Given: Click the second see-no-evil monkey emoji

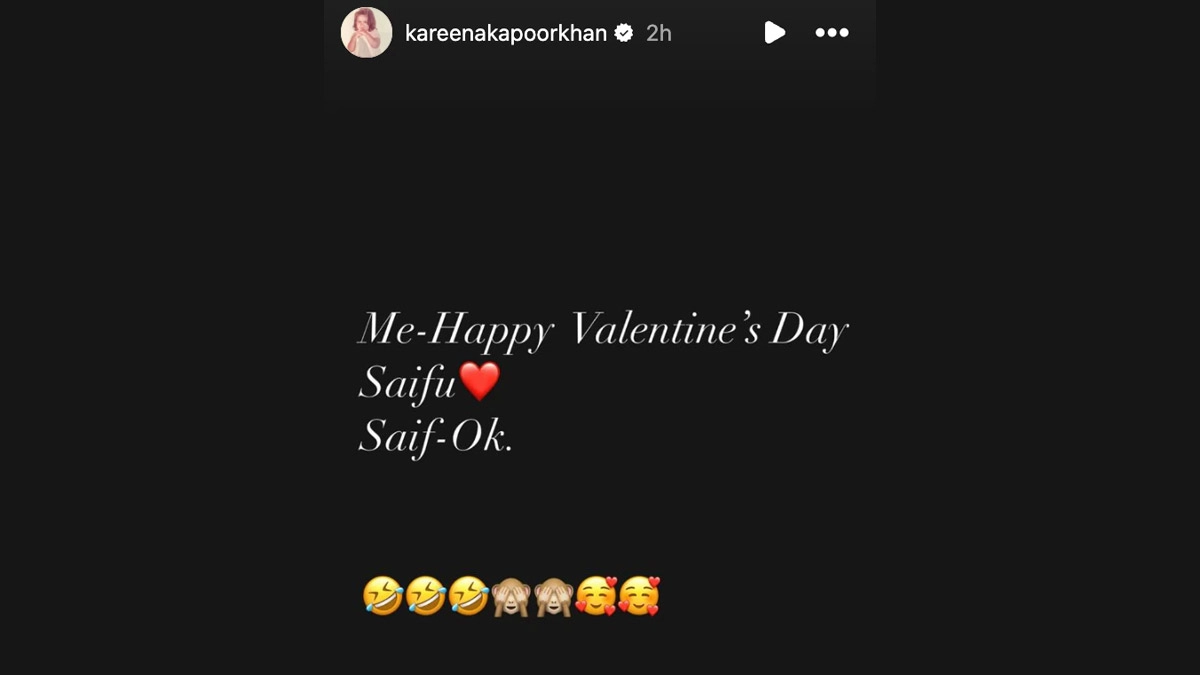Looking at the screenshot, I should point(553,596).
